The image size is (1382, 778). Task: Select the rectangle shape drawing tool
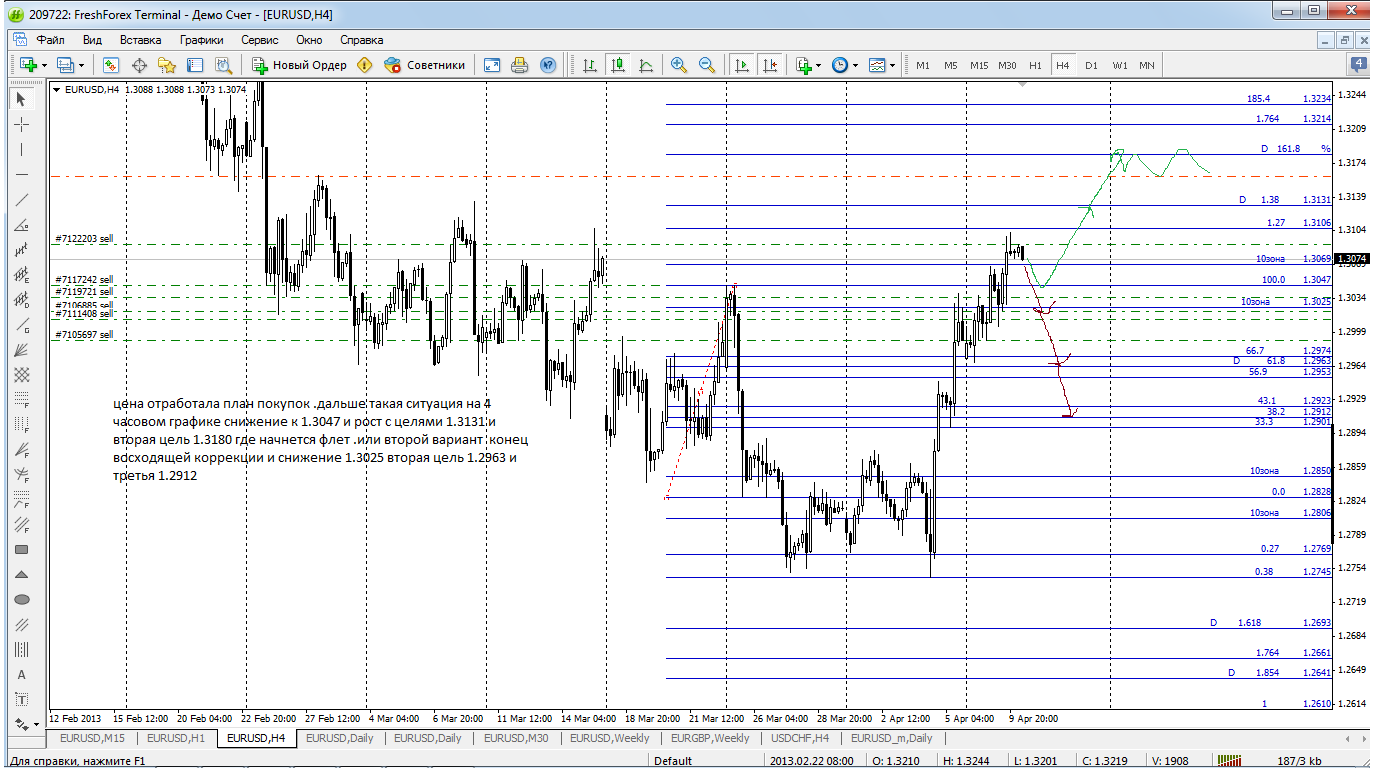point(22,549)
